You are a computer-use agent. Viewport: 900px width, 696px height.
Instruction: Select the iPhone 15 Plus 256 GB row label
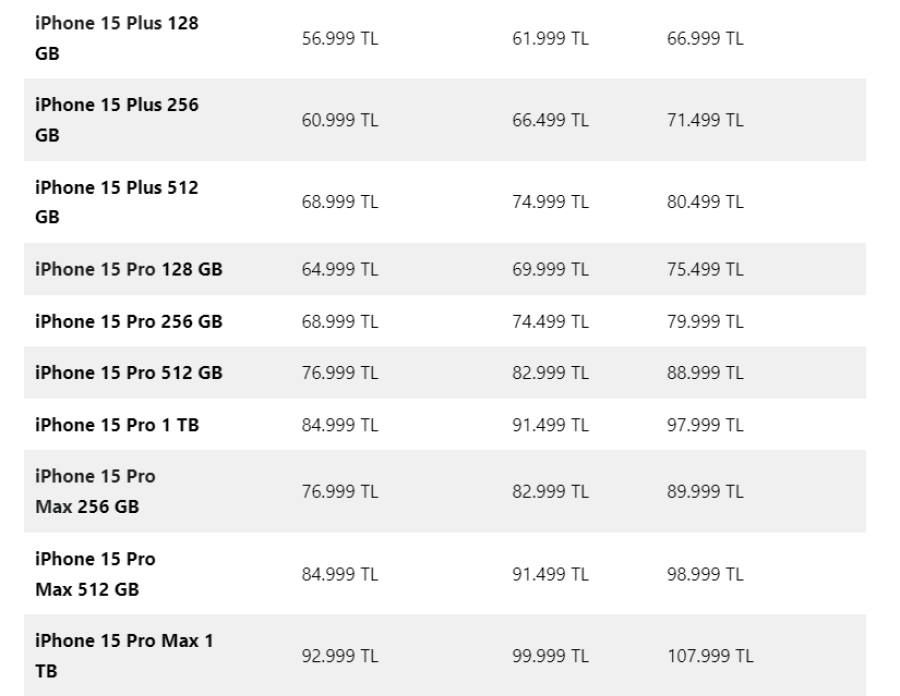coord(116,120)
